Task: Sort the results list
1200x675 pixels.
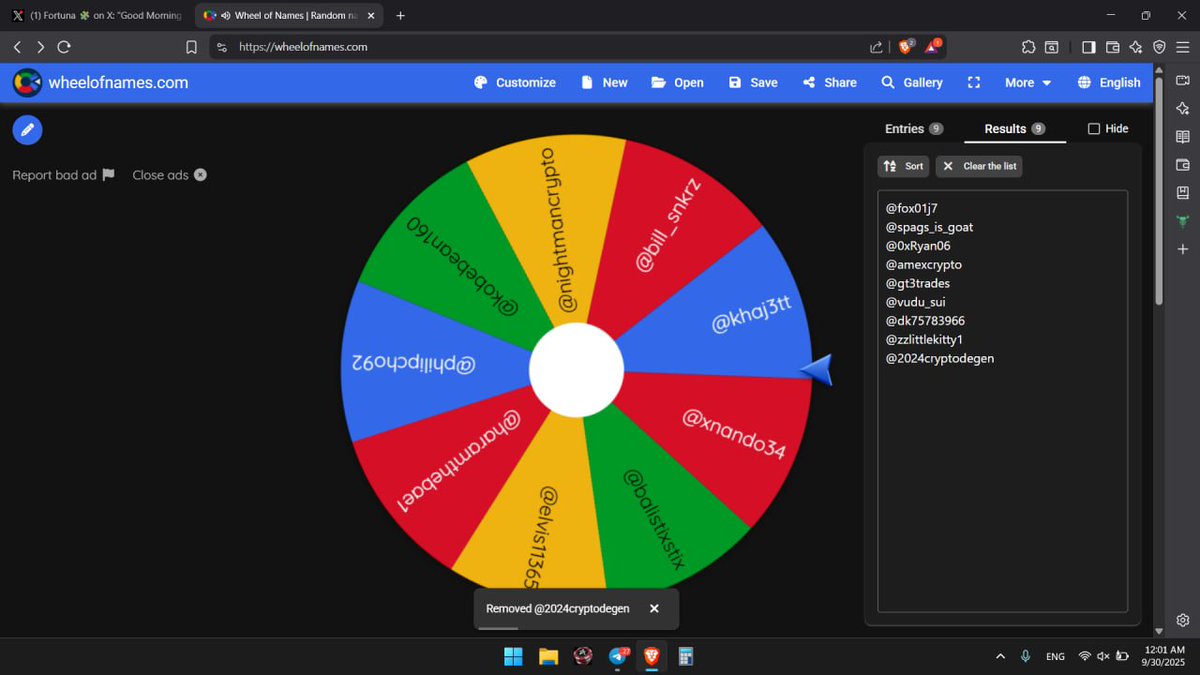Action: click(903, 166)
